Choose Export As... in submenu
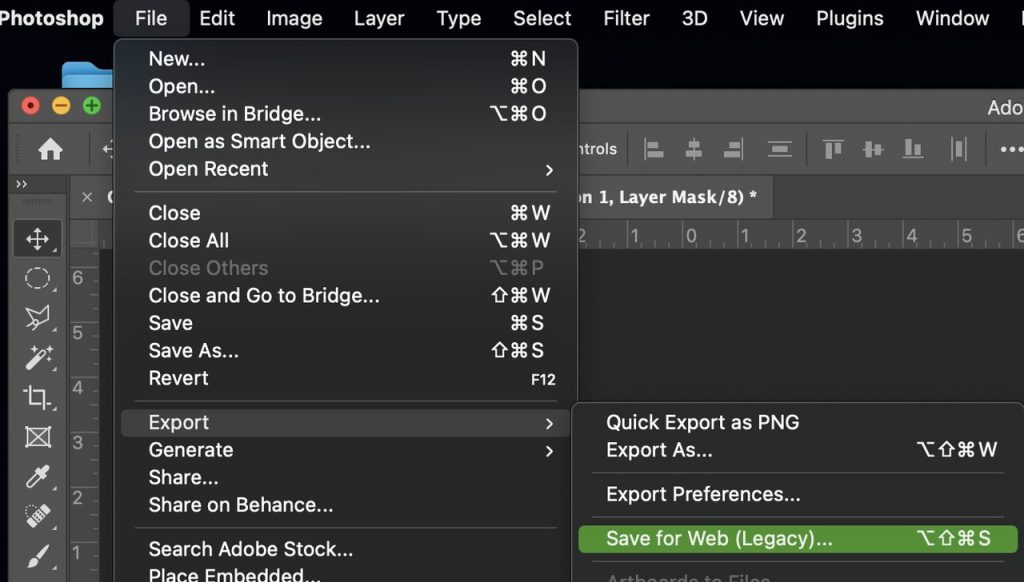 pyautogui.click(x=798, y=449)
